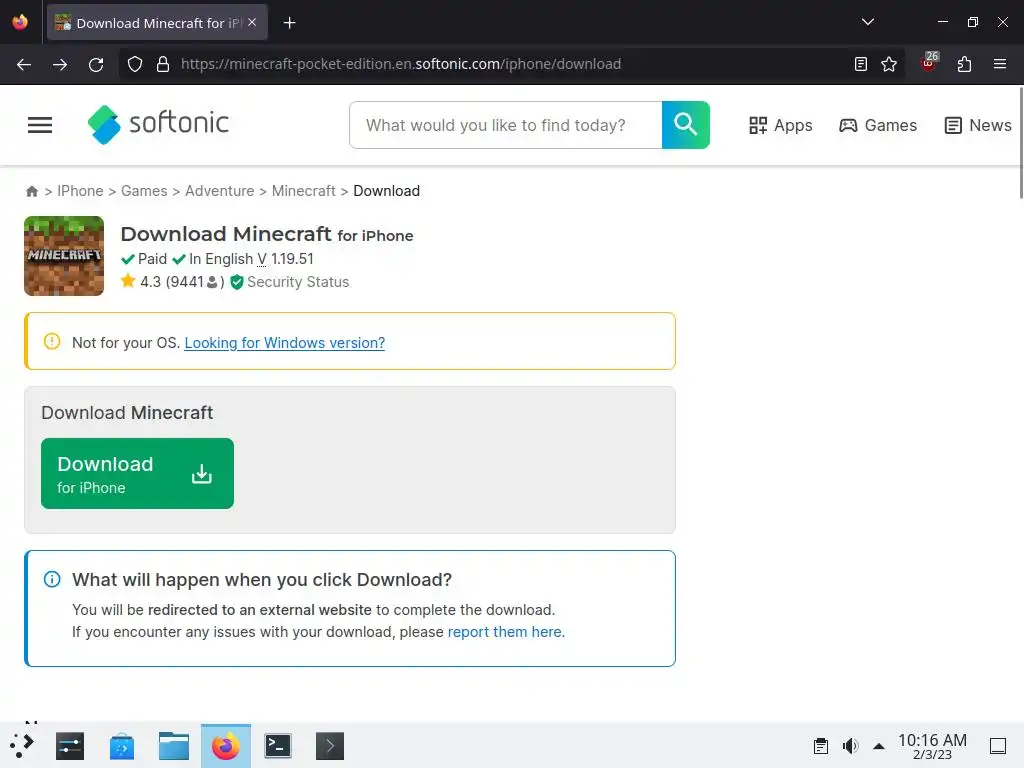Focus the Softonic search box
Screen dimensions: 1024x768
pos(506,125)
